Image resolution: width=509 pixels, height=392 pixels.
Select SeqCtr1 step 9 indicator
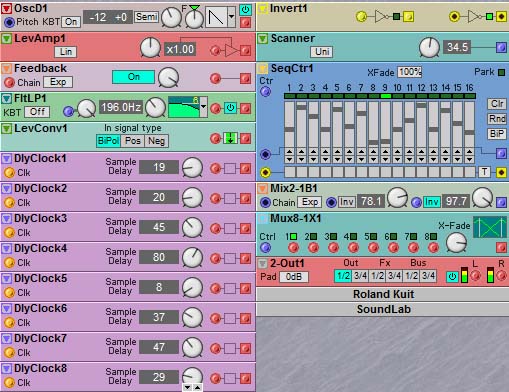pyautogui.click(x=385, y=96)
